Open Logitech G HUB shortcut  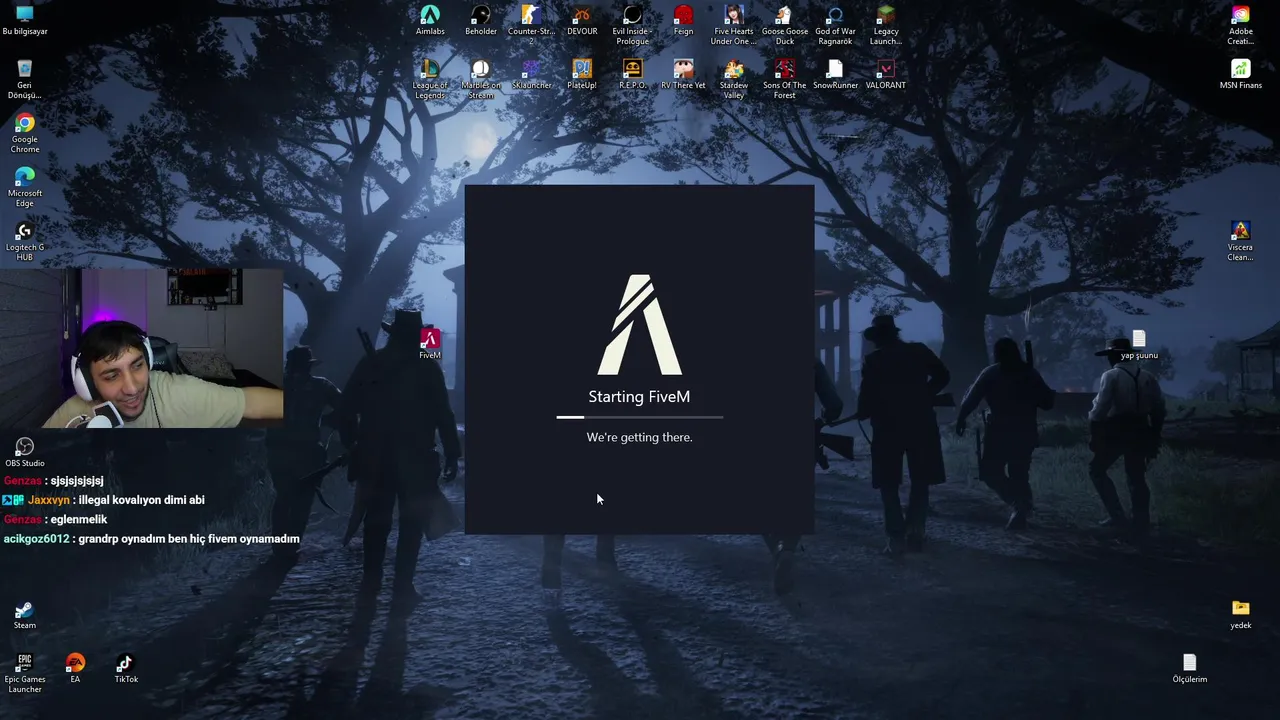[25, 241]
